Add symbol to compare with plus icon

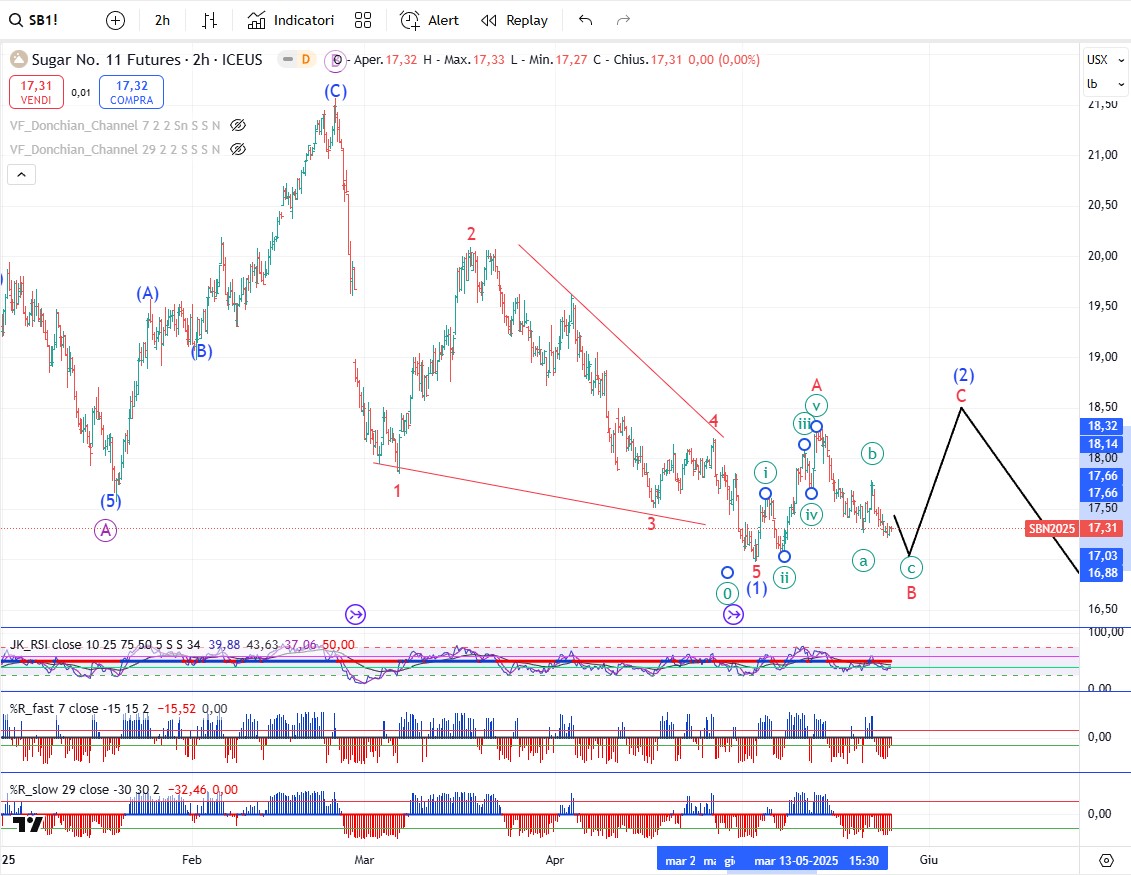click(115, 20)
